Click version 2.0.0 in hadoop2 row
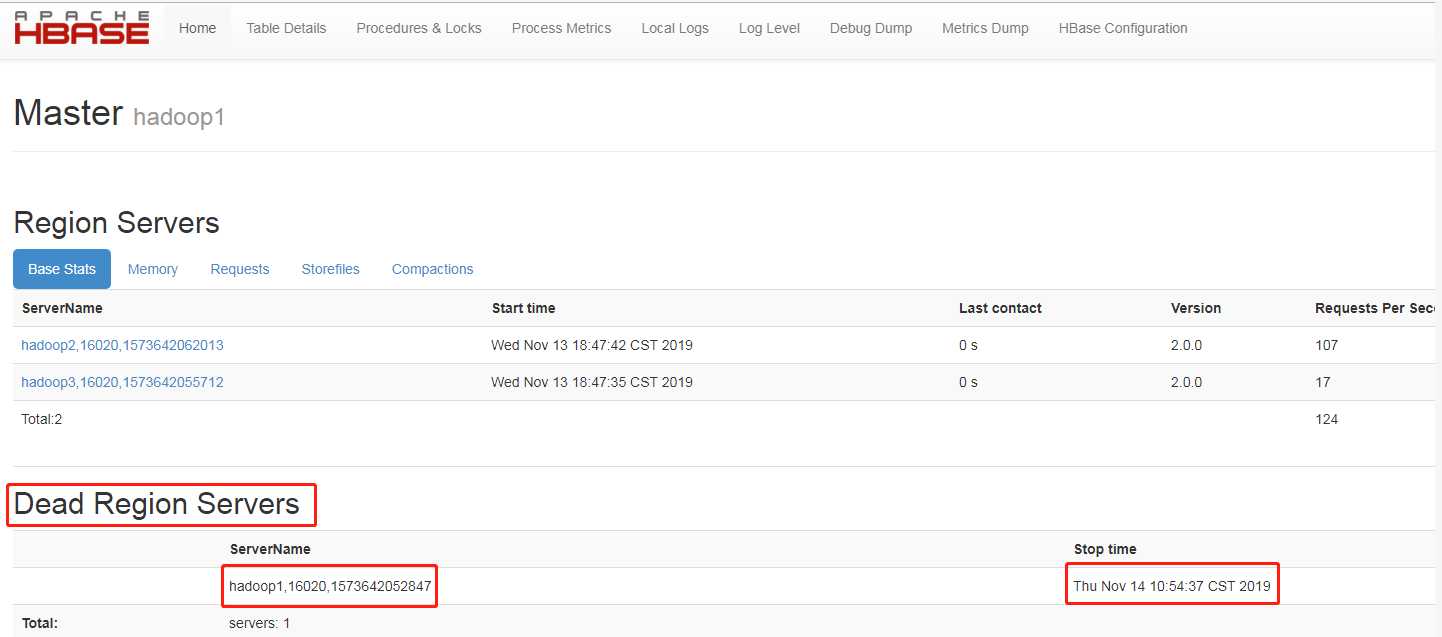 pyautogui.click(x=1187, y=345)
